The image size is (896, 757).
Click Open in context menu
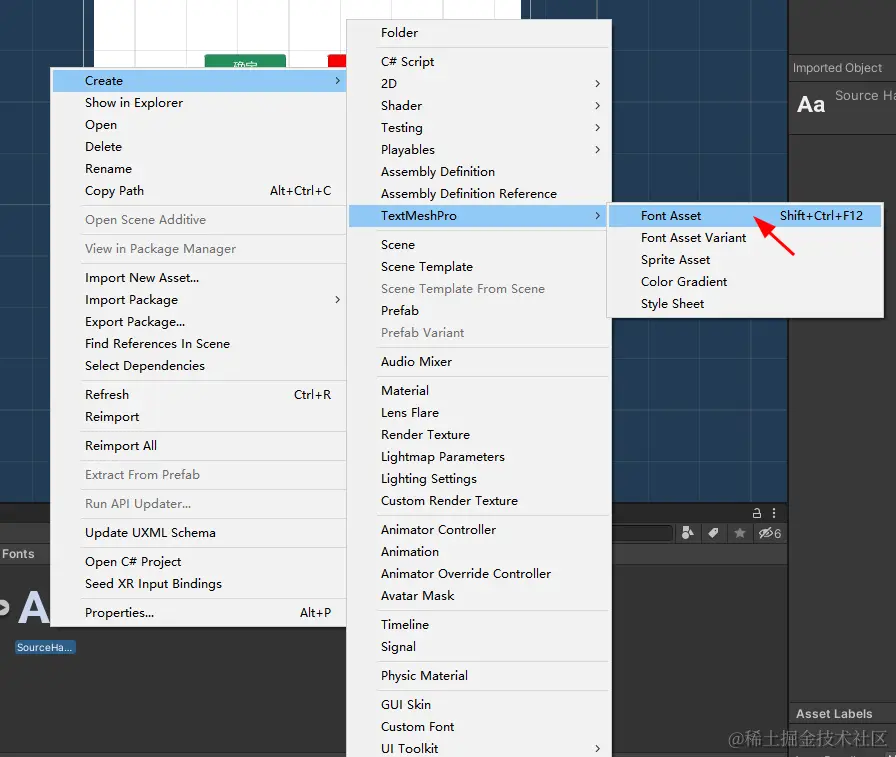coord(199,125)
